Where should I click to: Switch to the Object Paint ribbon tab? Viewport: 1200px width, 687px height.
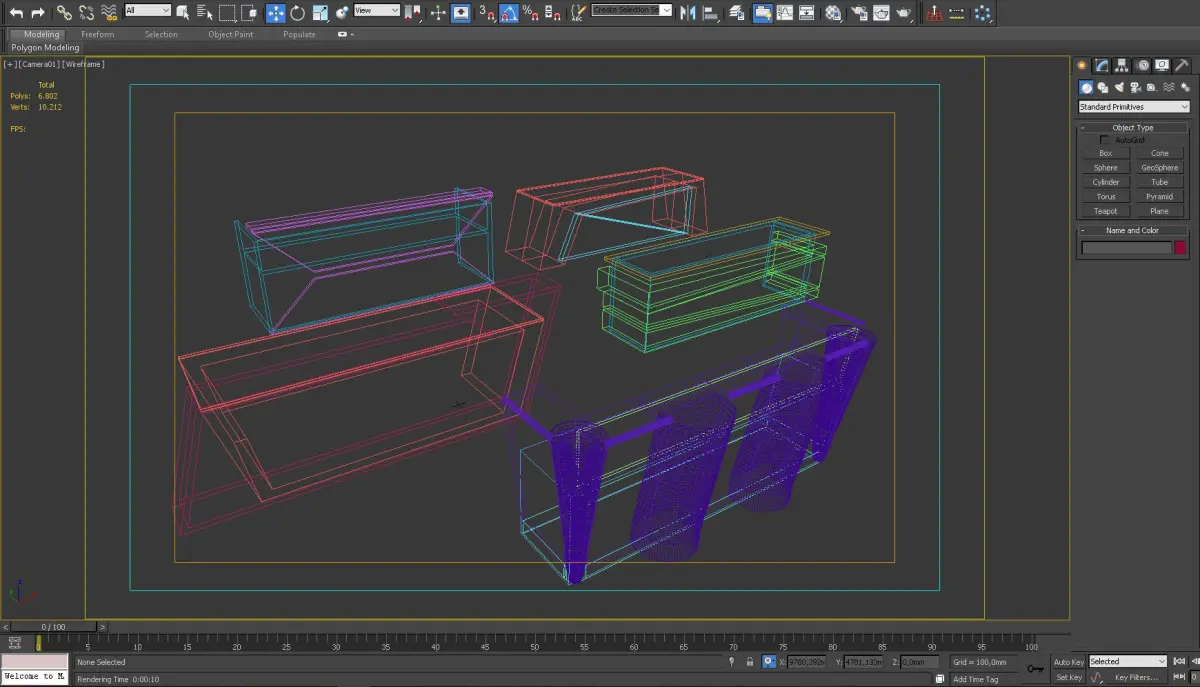point(231,34)
